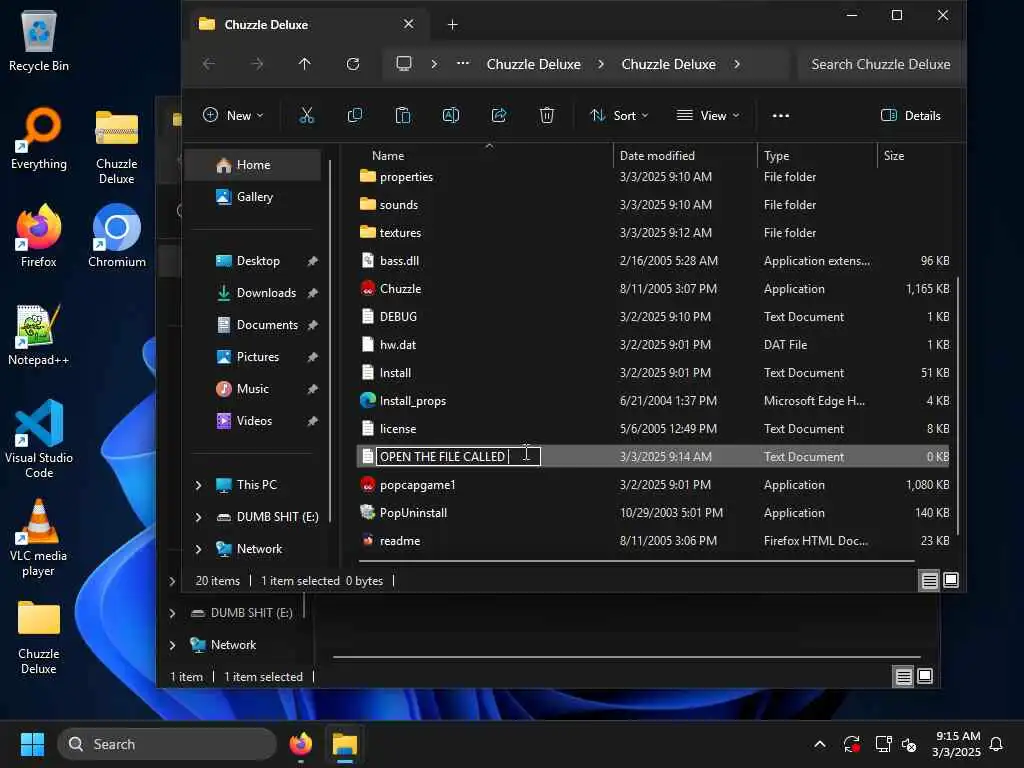Open Pictures quick access item
1024x768 pixels.
tap(257, 357)
